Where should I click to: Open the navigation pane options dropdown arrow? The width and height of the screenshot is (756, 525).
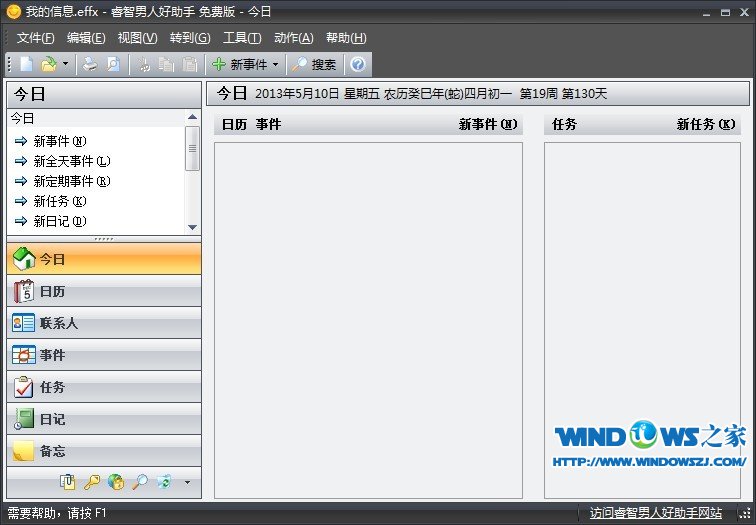pyautogui.click(x=187, y=483)
